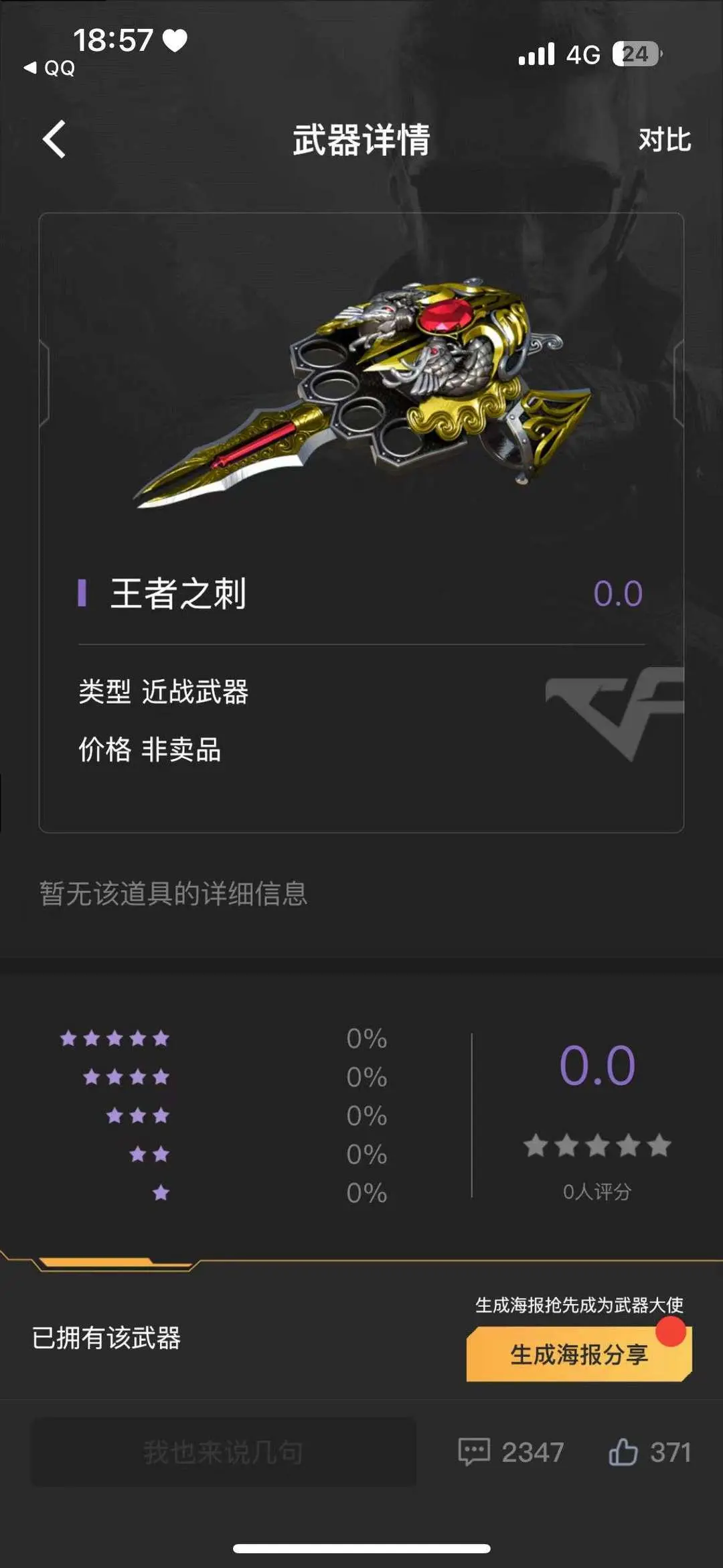Tap the comment bubble icon
The width and height of the screenshot is (723, 1568).
pyautogui.click(x=474, y=1451)
